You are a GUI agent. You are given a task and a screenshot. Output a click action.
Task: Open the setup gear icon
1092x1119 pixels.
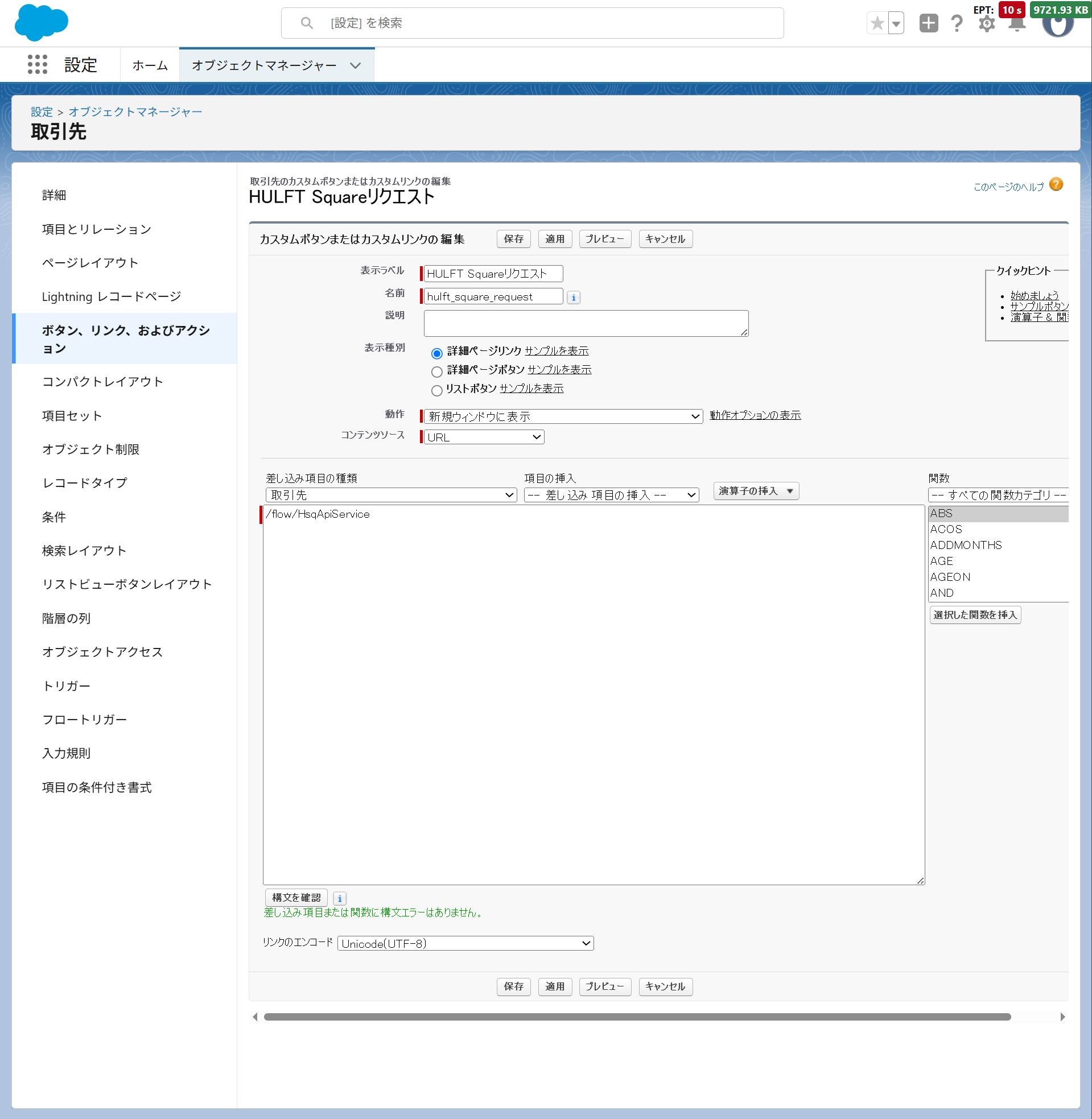tap(987, 23)
